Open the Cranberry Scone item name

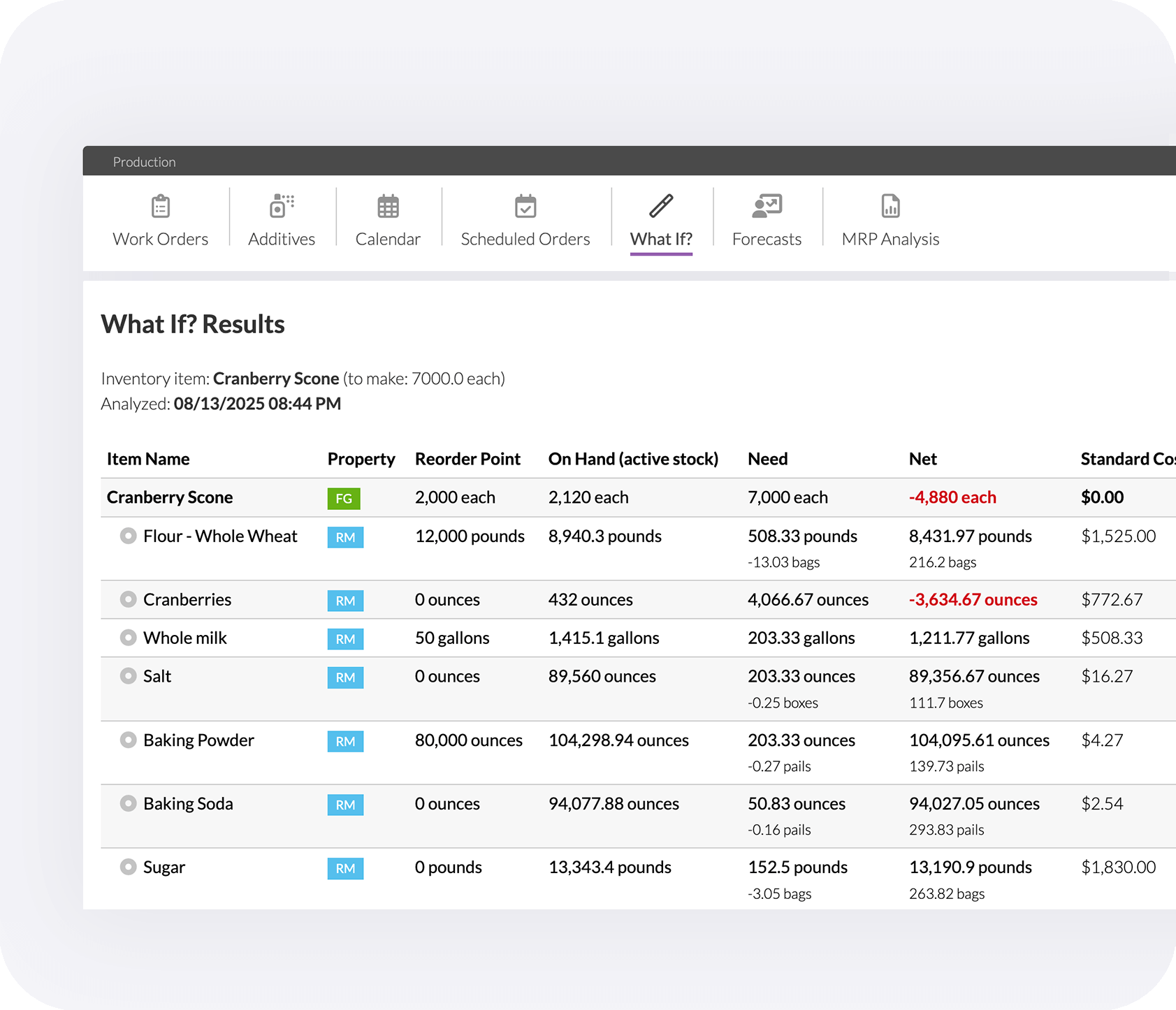[x=170, y=497]
